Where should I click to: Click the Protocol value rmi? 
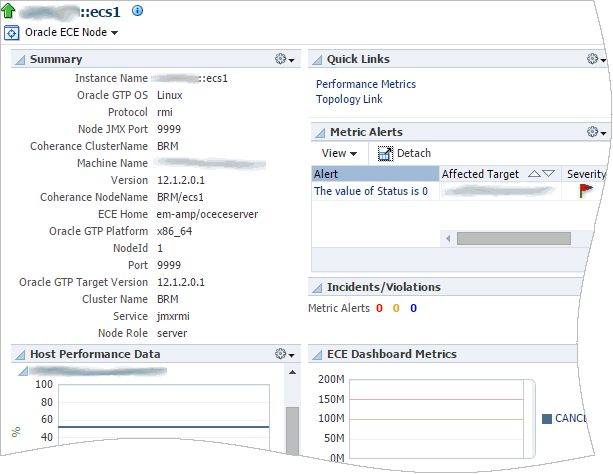tap(165, 113)
